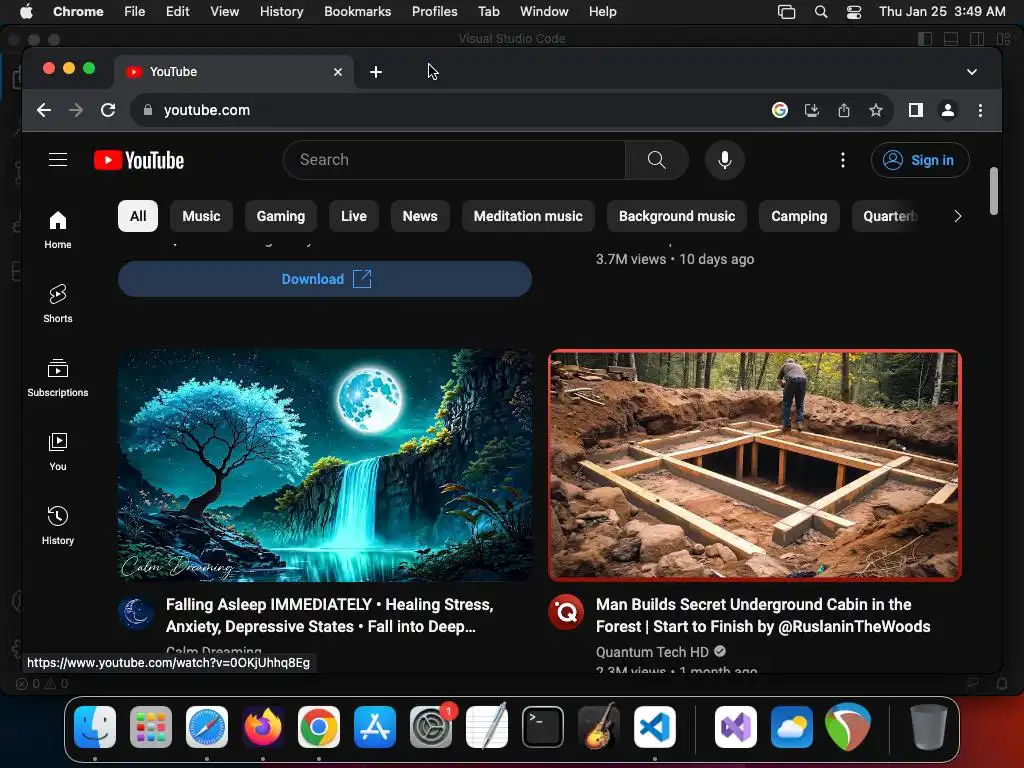Open the You section in sidebar
The width and height of the screenshot is (1024, 768).
click(x=58, y=452)
